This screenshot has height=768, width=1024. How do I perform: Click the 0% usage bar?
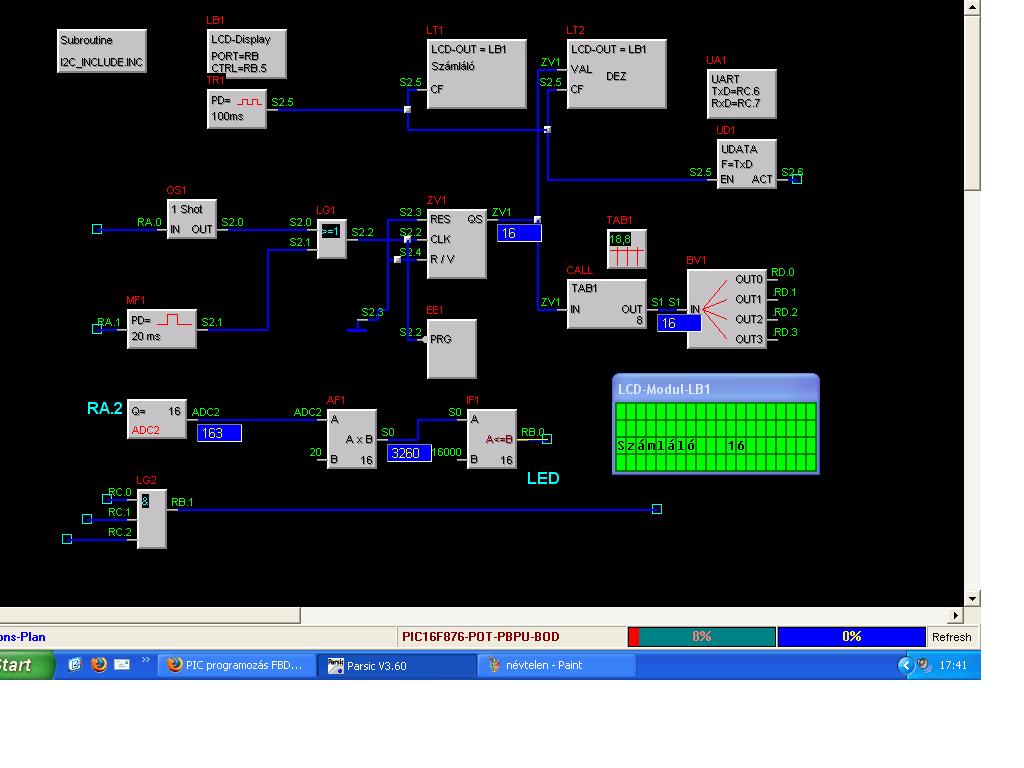(x=852, y=637)
